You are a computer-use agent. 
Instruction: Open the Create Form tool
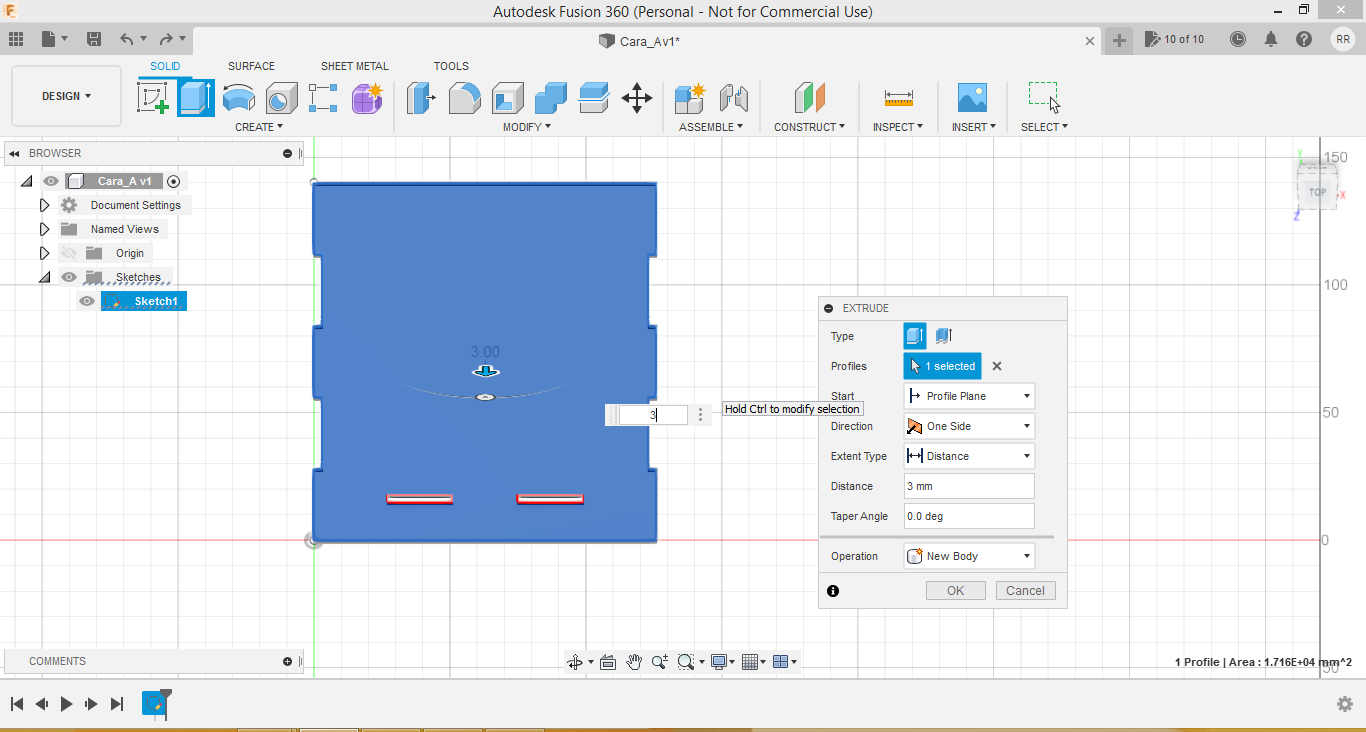pyautogui.click(x=367, y=98)
